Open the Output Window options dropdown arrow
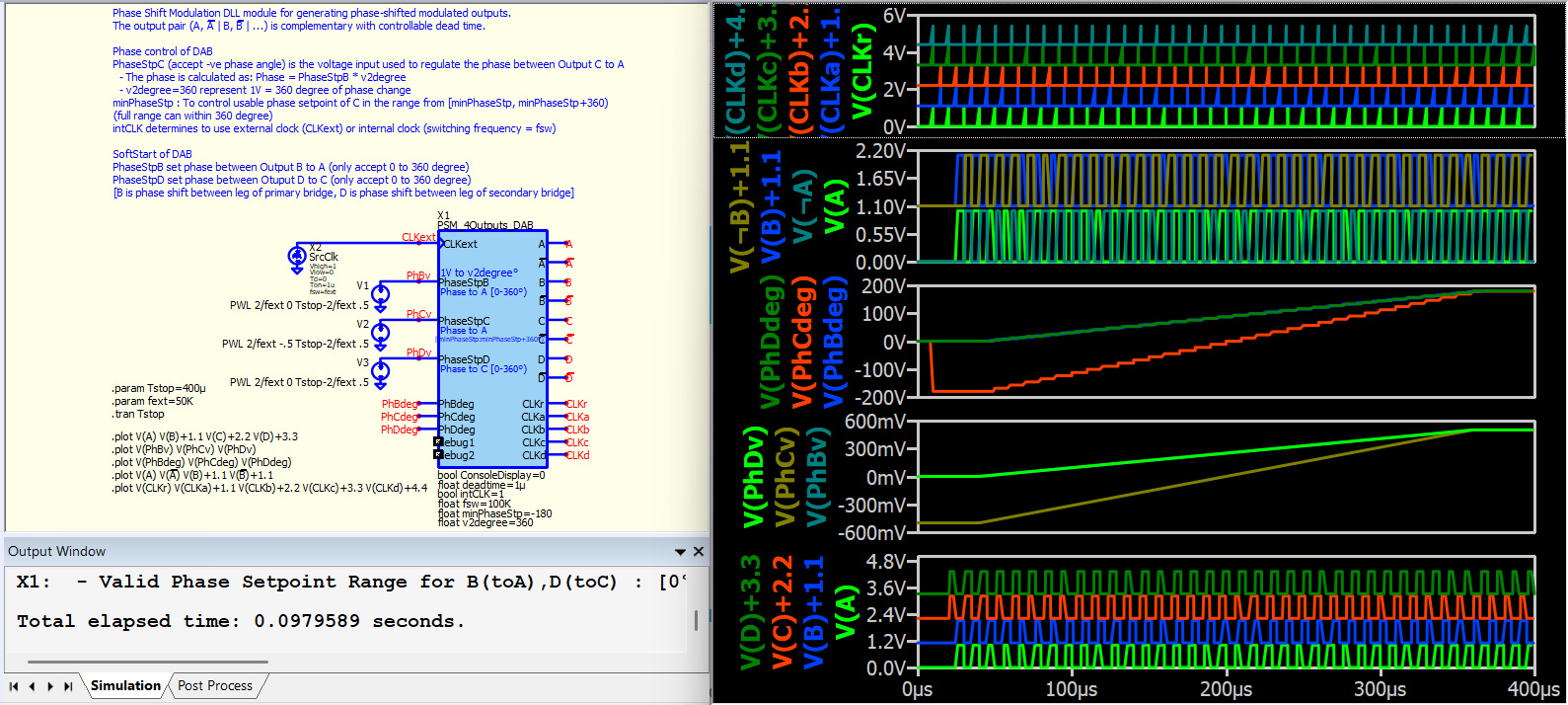The width and height of the screenshot is (1568, 705). [680, 552]
